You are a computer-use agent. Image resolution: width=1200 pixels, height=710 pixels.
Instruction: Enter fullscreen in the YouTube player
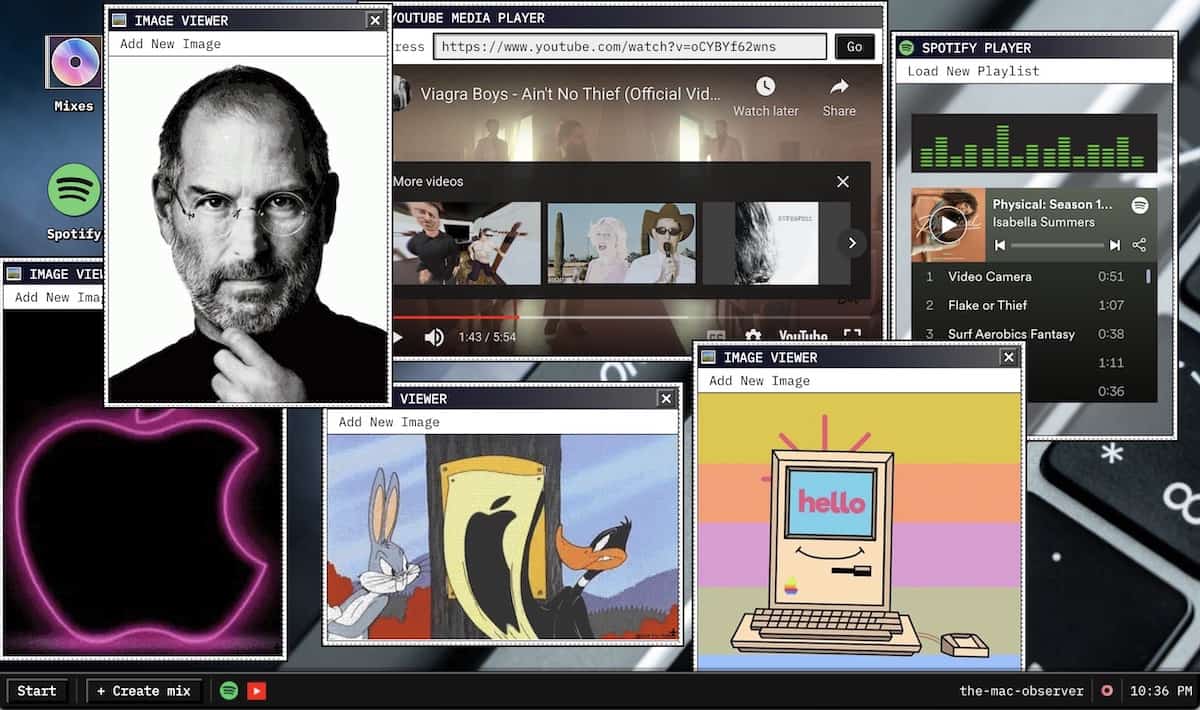[852, 336]
